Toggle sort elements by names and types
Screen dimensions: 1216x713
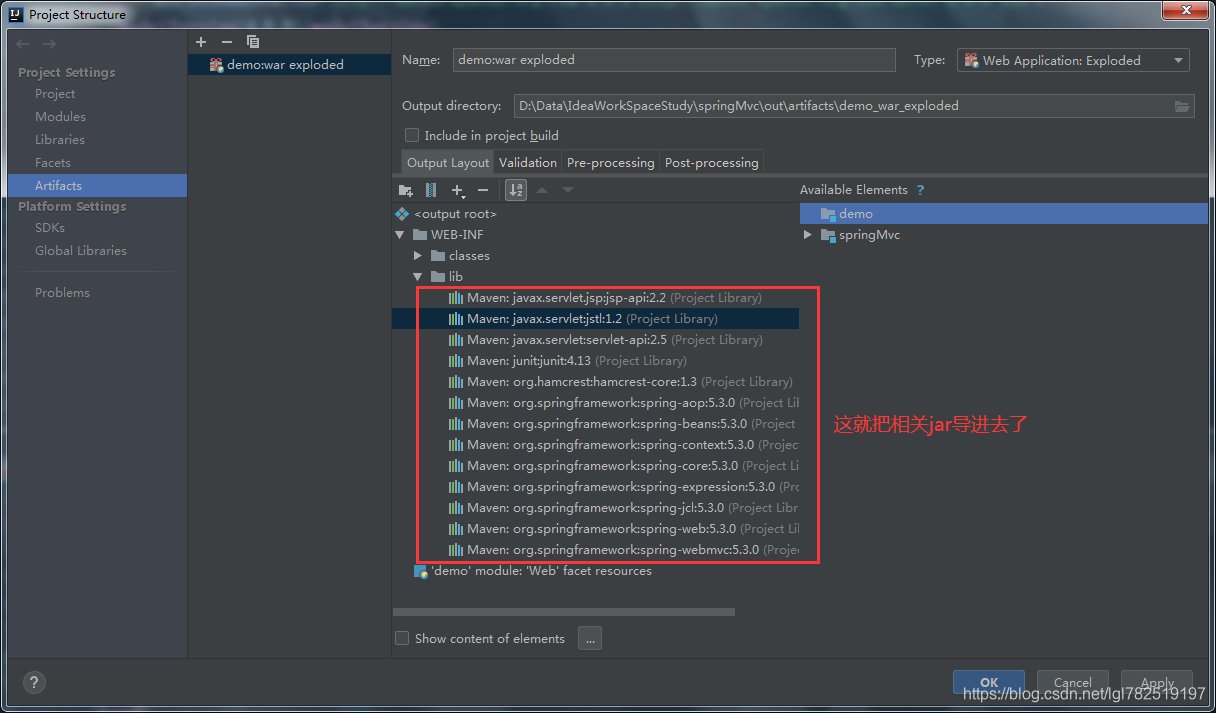click(x=516, y=190)
